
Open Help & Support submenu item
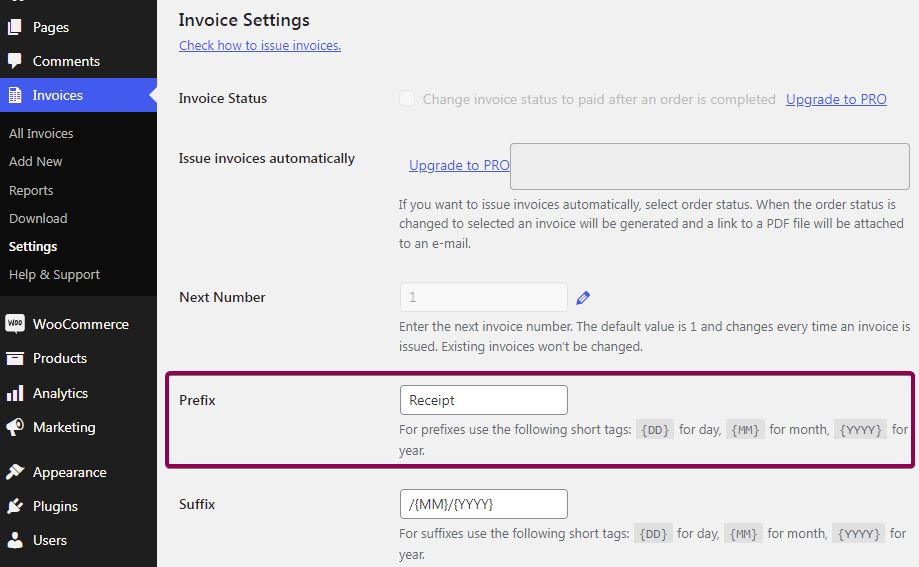click(x=55, y=274)
